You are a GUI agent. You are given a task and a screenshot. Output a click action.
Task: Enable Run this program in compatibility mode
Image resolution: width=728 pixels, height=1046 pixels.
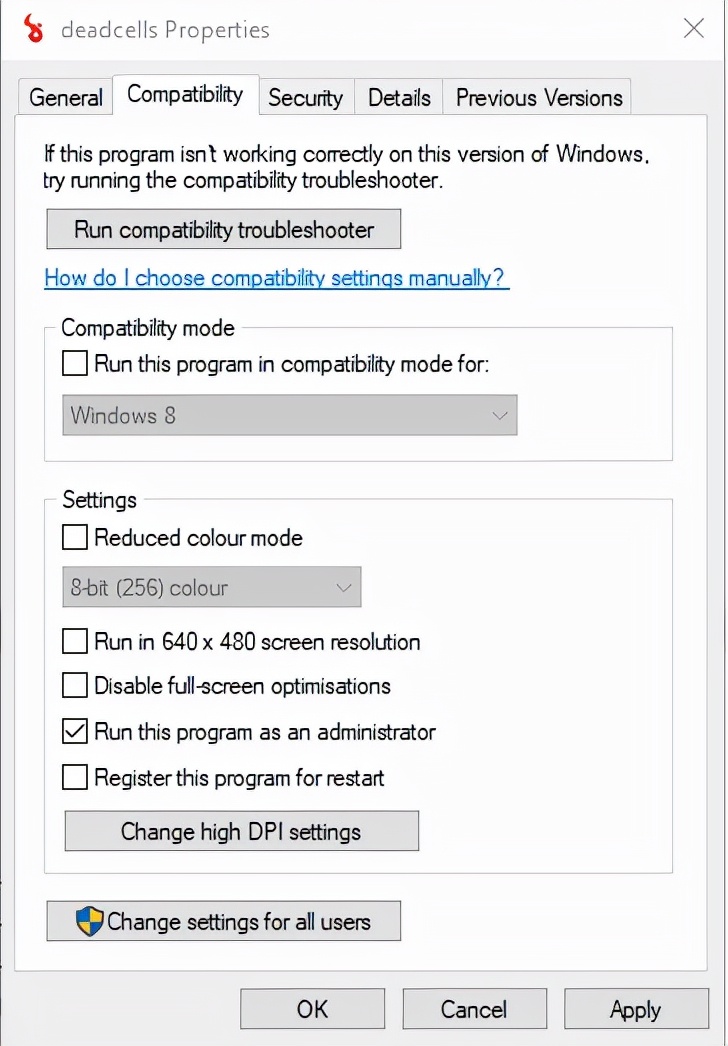coord(75,364)
